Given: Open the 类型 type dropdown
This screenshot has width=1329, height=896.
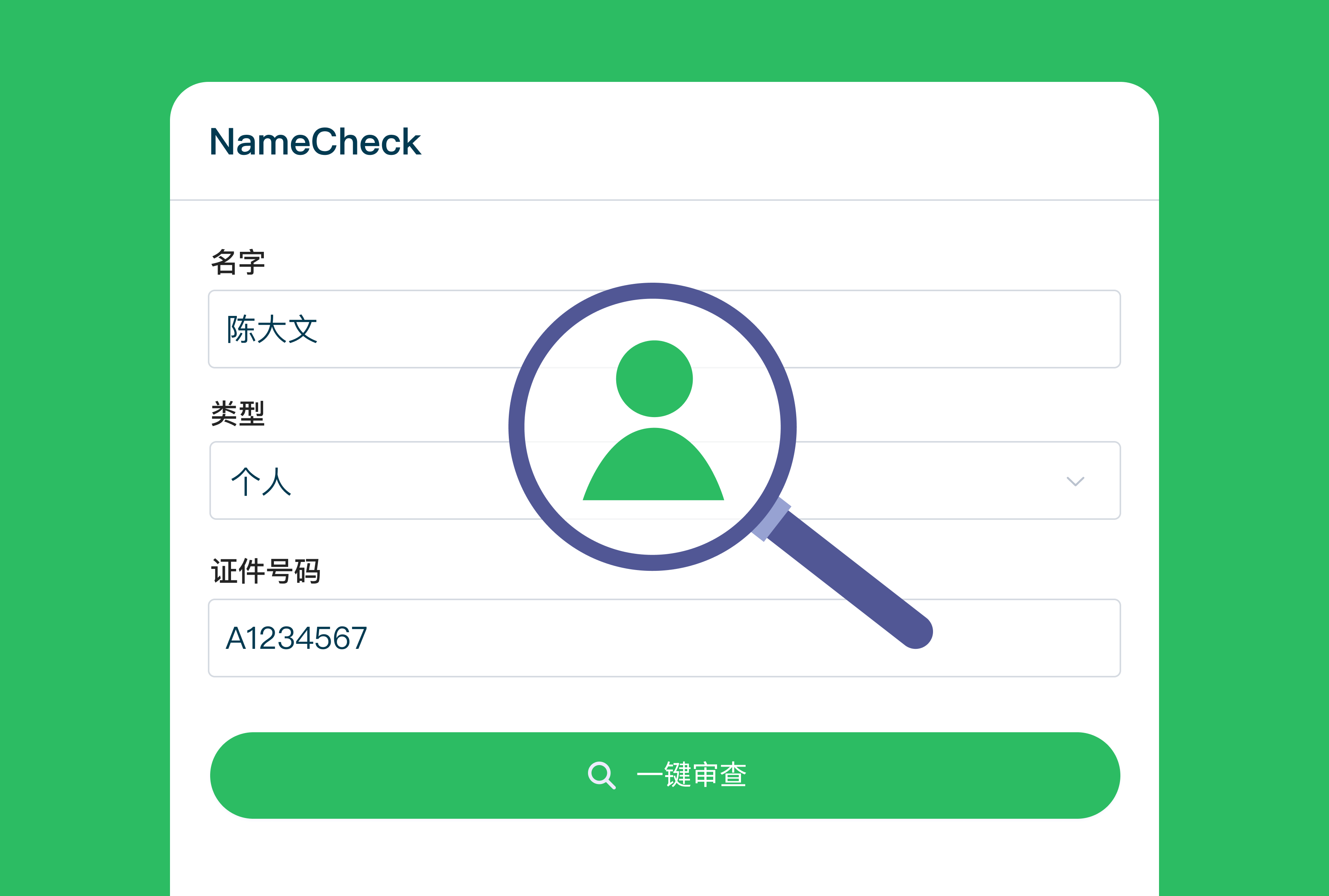Looking at the screenshot, I should [x=664, y=480].
